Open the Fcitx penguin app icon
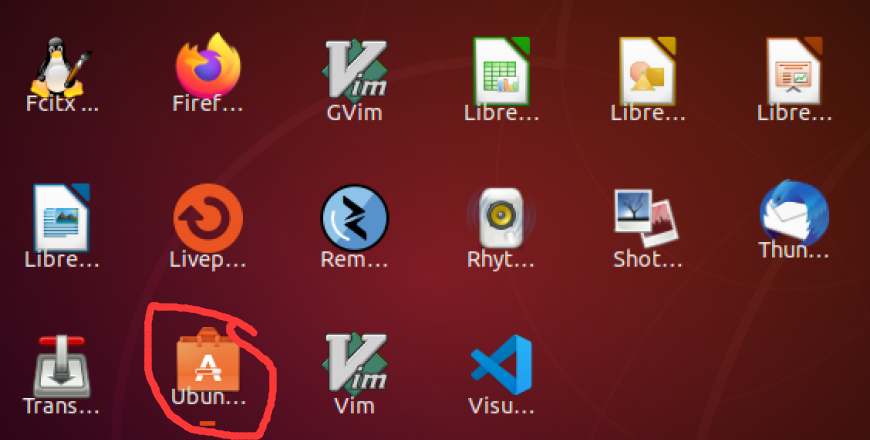This screenshot has width=870, height=440. pos(60,67)
